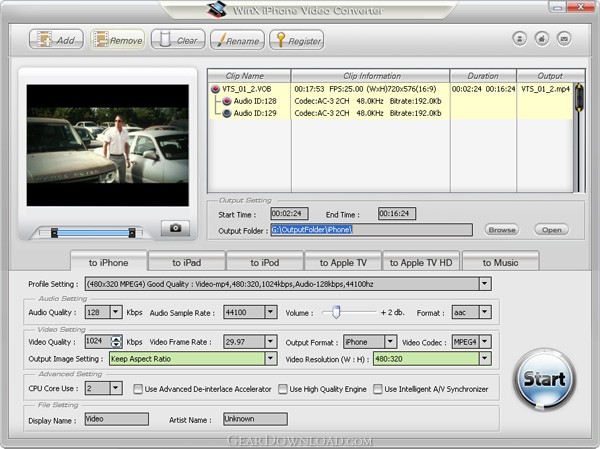Click the WinX app logo icon
Viewport: 600px width, 449px height.
pyautogui.click(x=217, y=10)
